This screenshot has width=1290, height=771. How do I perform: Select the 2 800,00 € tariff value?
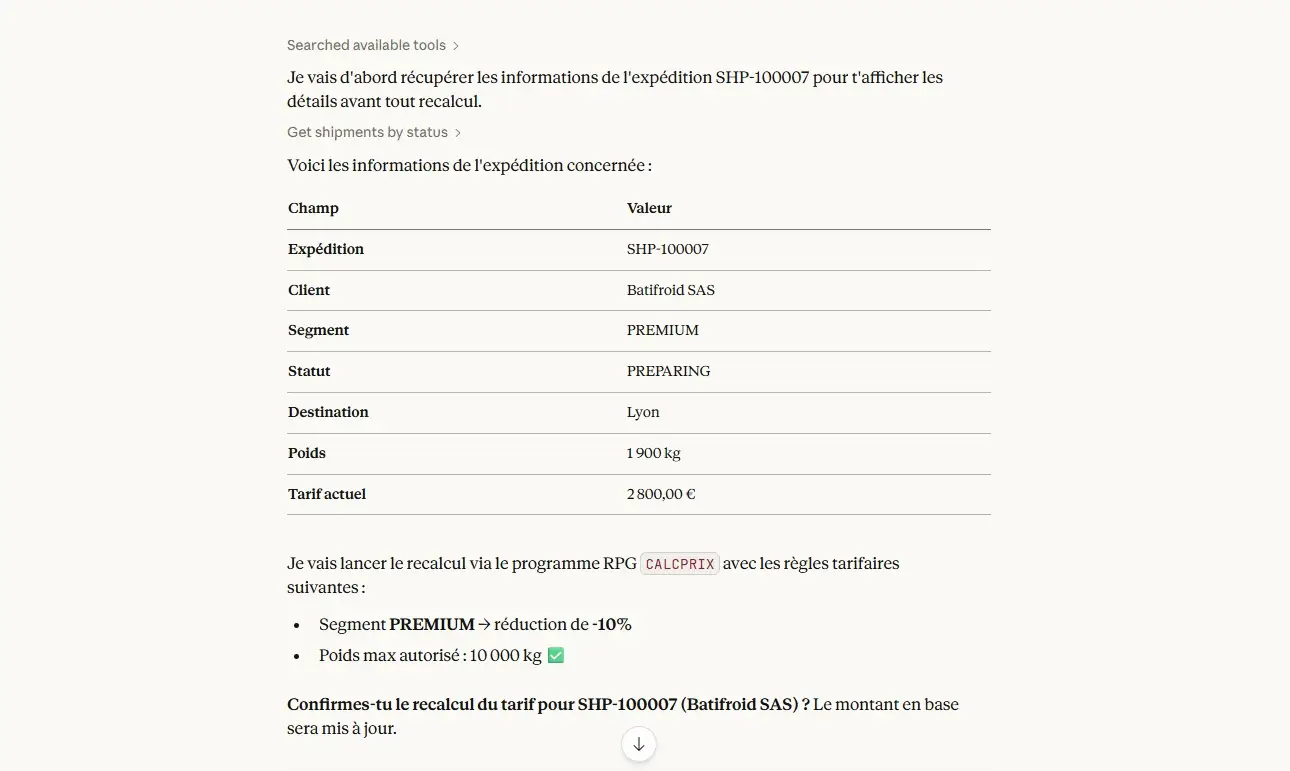tap(661, 493)
